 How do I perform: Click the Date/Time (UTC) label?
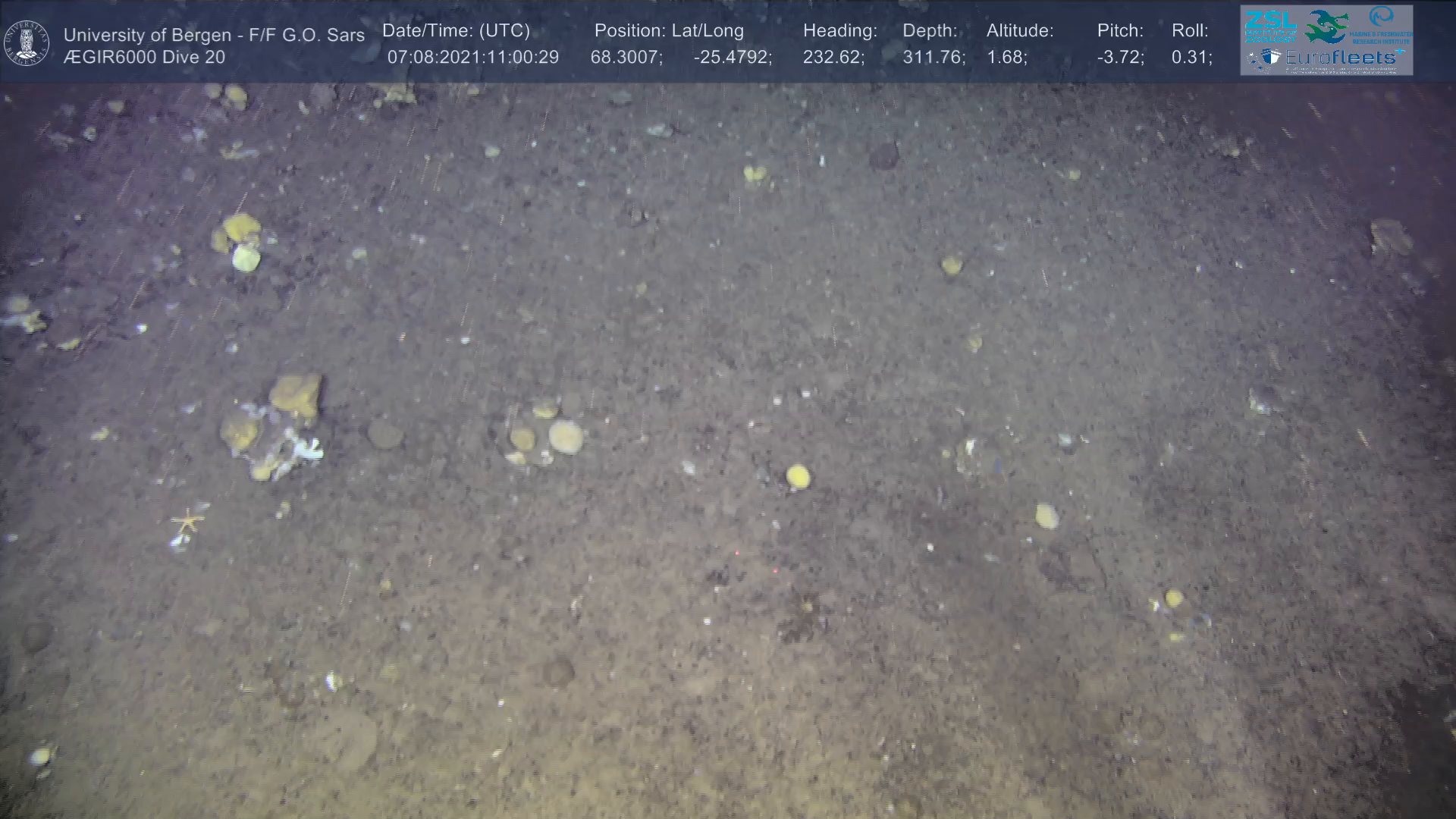click(456, 31)
